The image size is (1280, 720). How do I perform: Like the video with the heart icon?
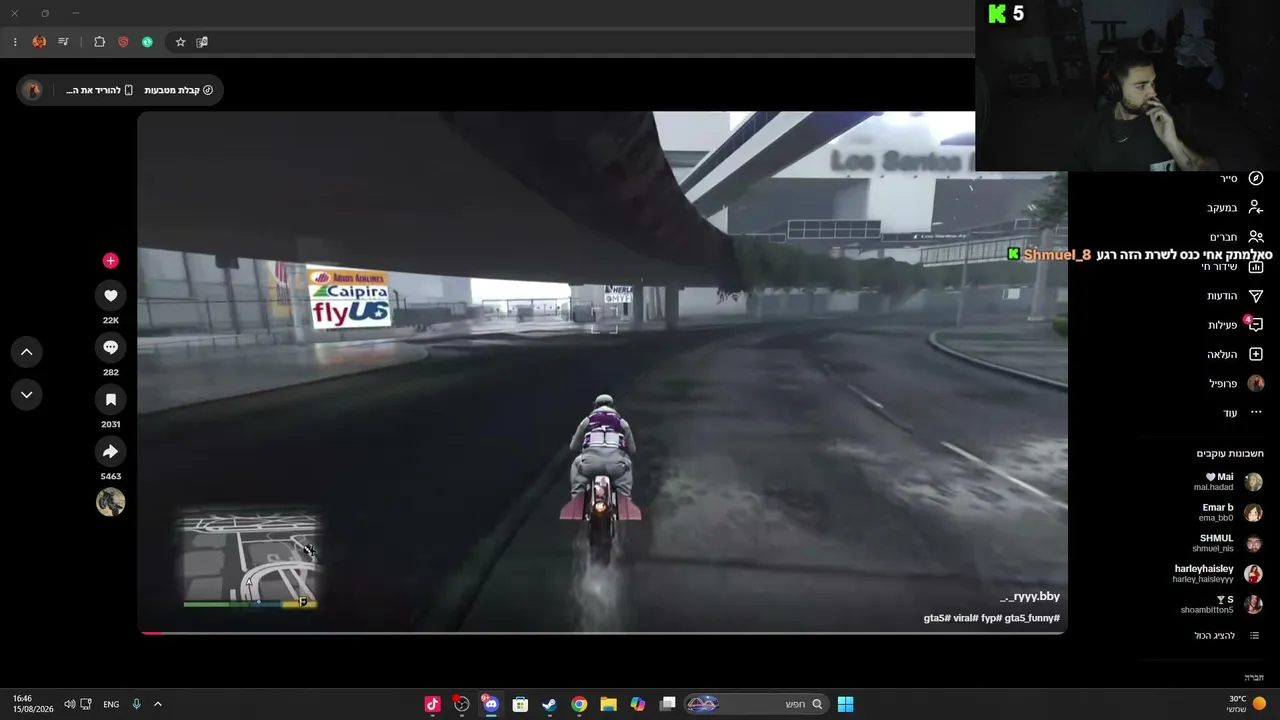click(110, 295)
